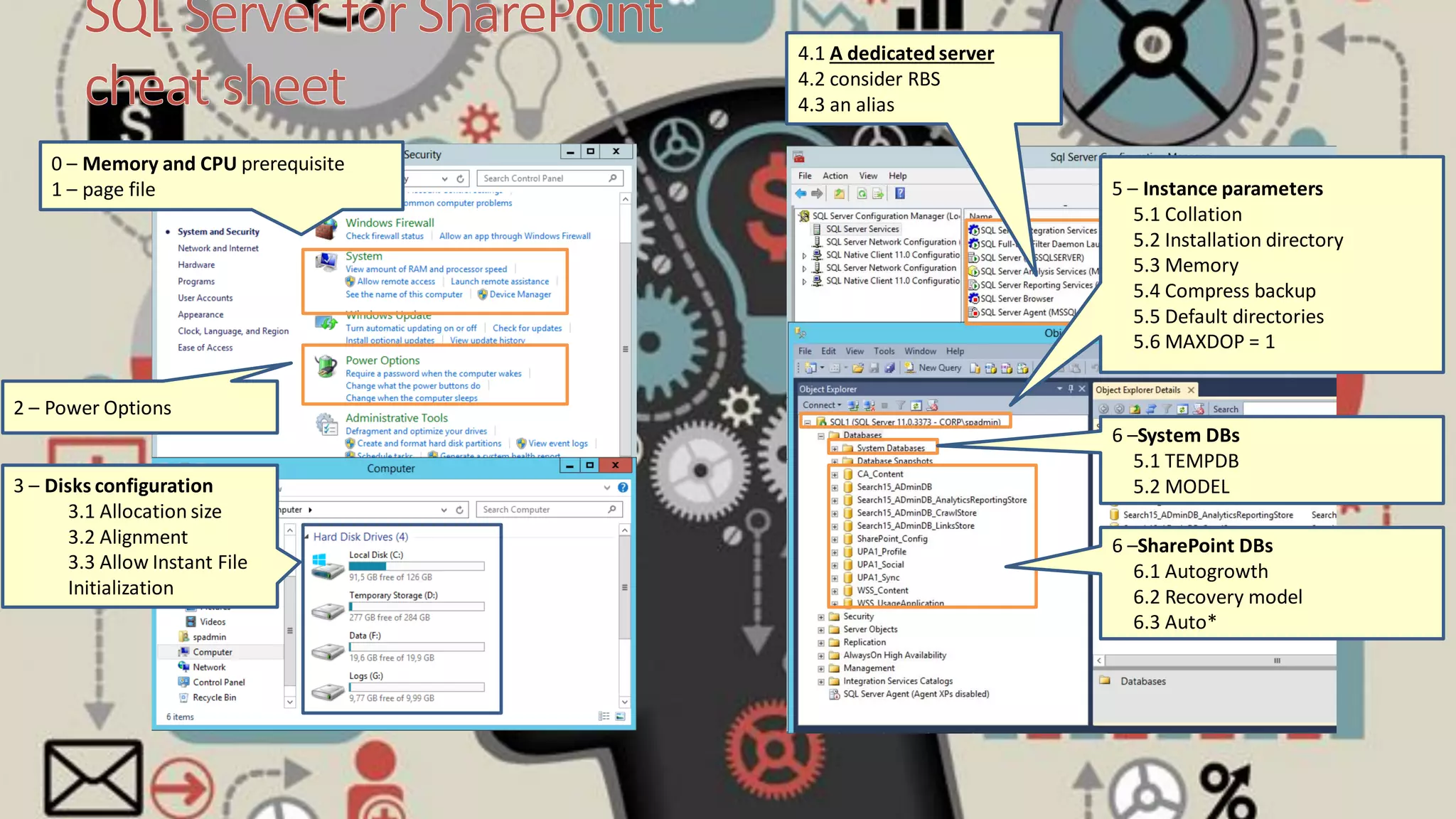Open address bar dropdown in Computer window
Screen dimensions: 1456x819
click(444, 510)
